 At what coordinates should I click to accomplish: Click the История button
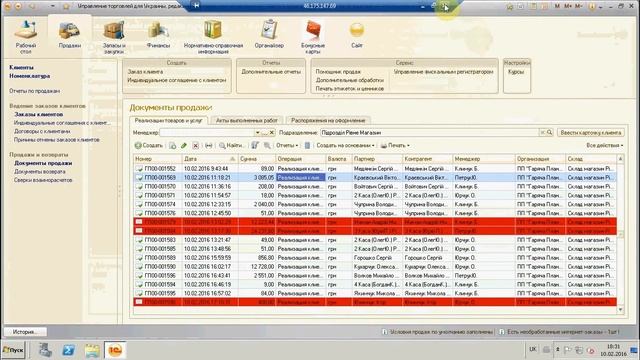pyautogui.click(x=25, y=332)
